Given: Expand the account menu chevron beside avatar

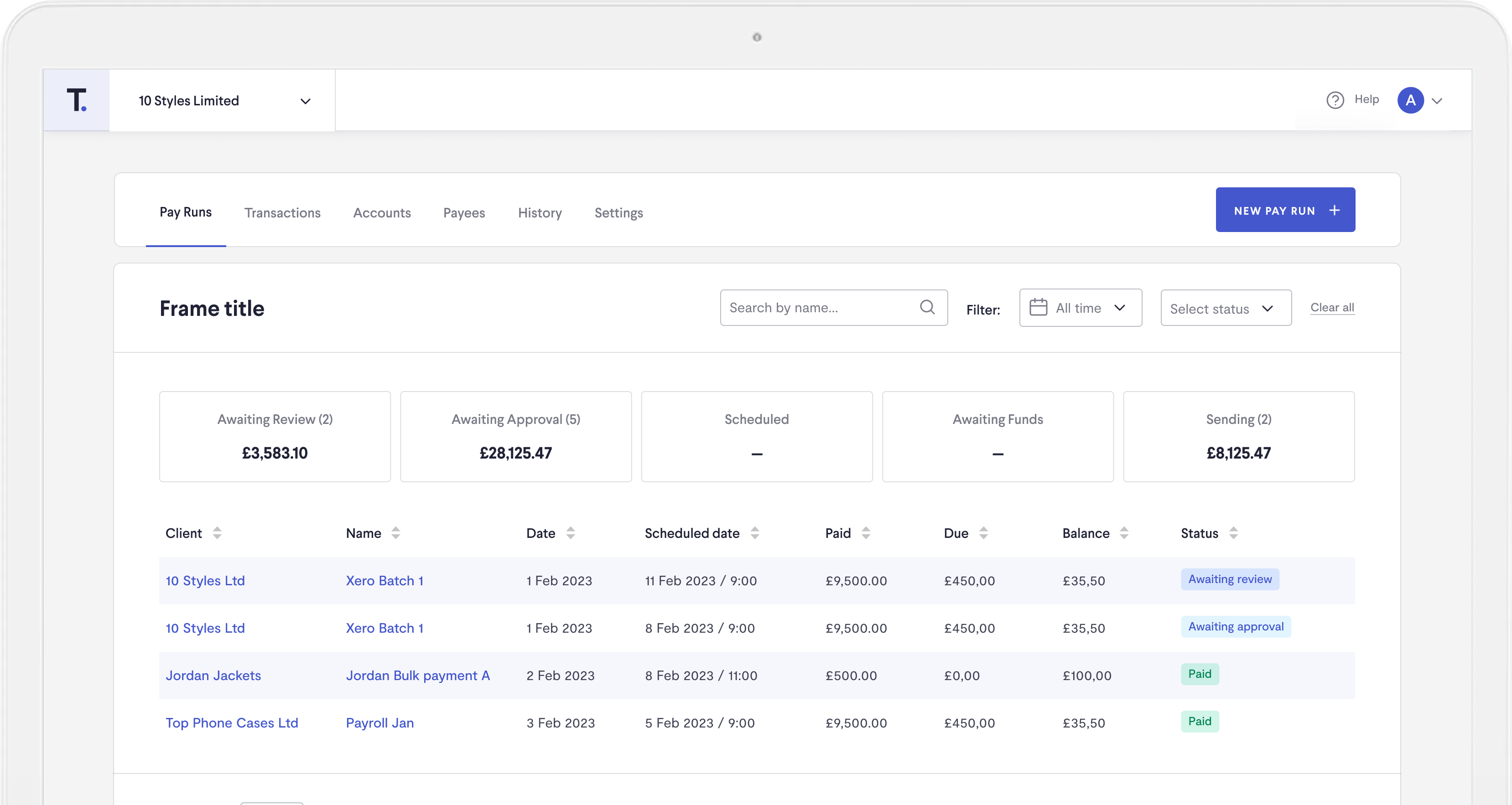Looking at the screenshot, I should pos(1437,101).
